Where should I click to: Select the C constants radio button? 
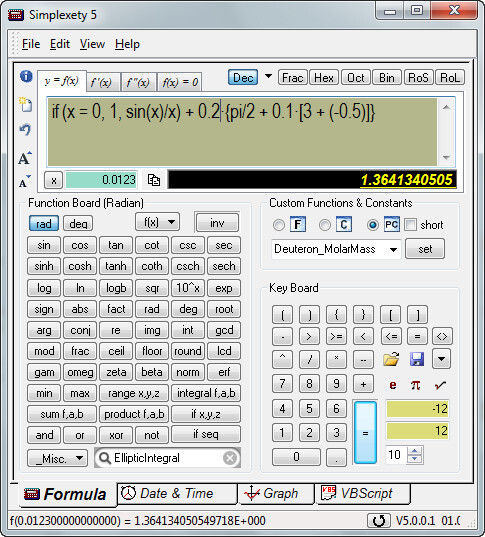325,225
